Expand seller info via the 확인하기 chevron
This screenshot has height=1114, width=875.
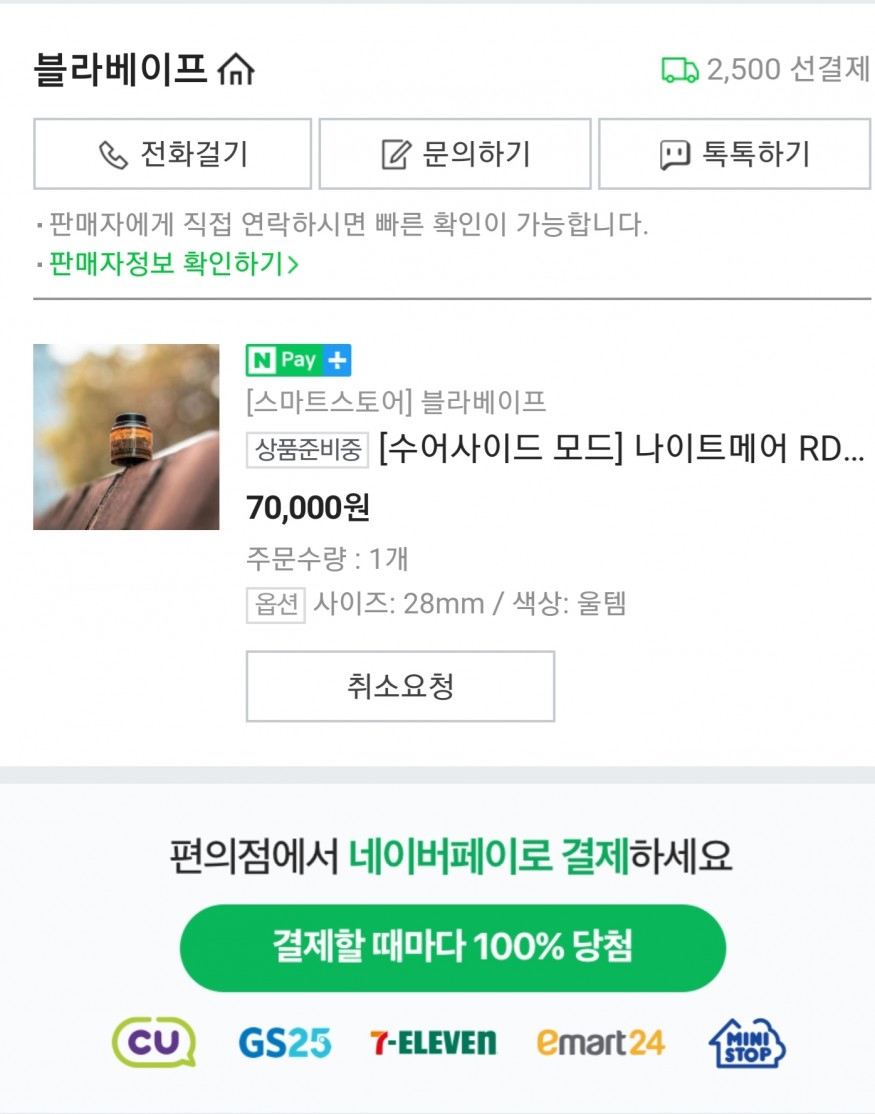tap(293, 265)
